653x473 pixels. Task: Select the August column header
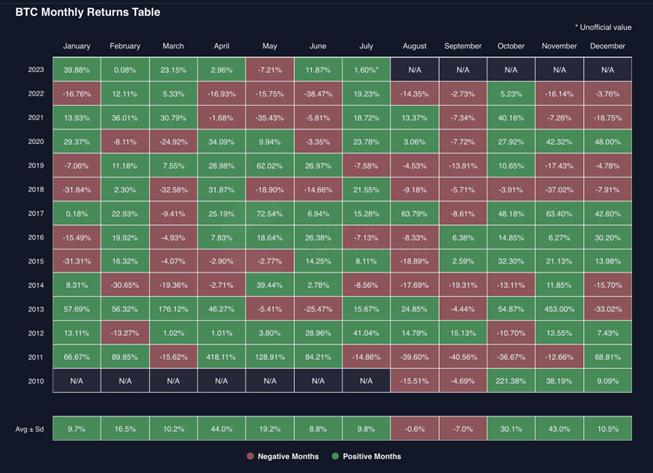(x=414, y=46)
